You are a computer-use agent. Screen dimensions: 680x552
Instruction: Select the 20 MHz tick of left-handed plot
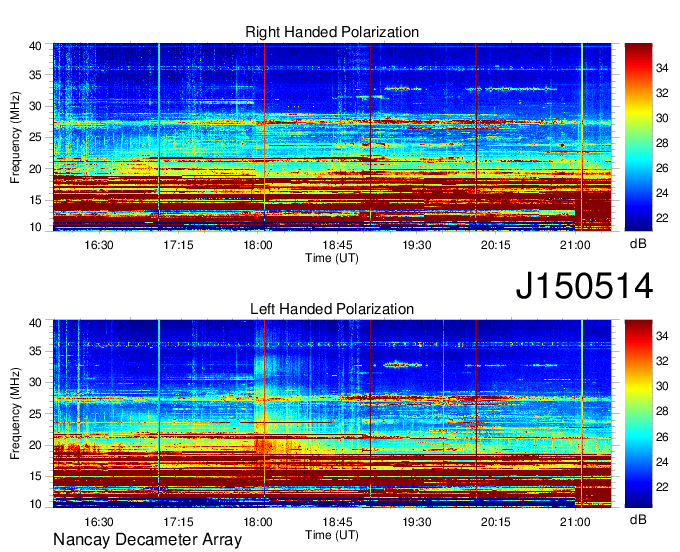point(35,445)
